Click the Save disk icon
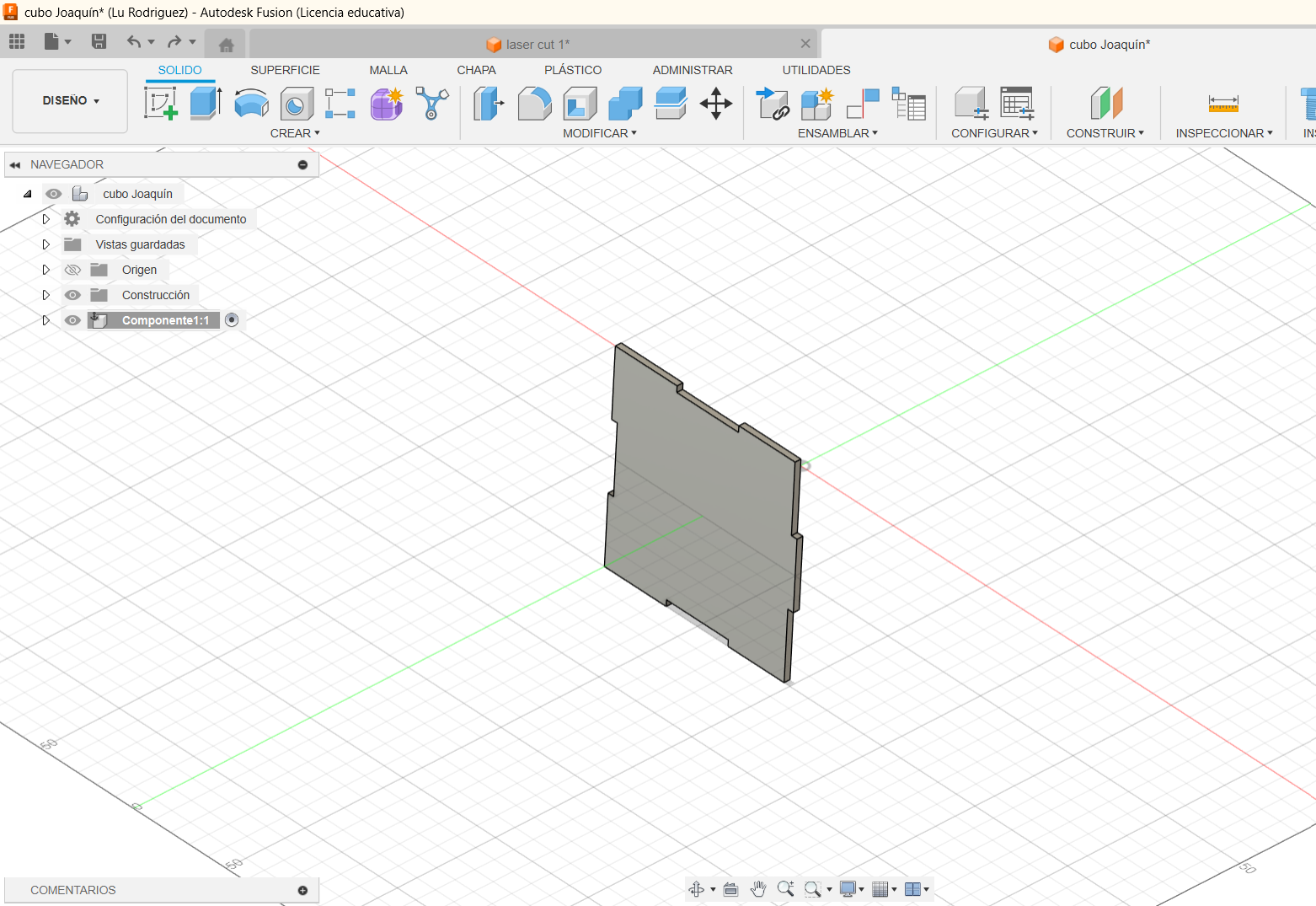The width and height of the screenshot is (1316, 906). (99, 41)
